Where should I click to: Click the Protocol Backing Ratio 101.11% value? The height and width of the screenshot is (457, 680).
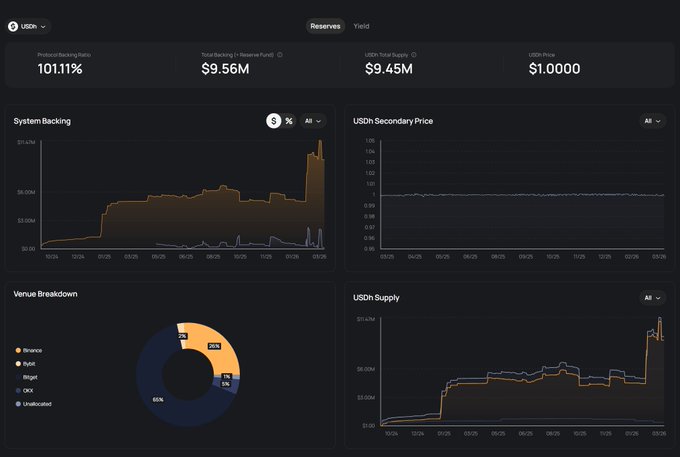pos(62,69)
